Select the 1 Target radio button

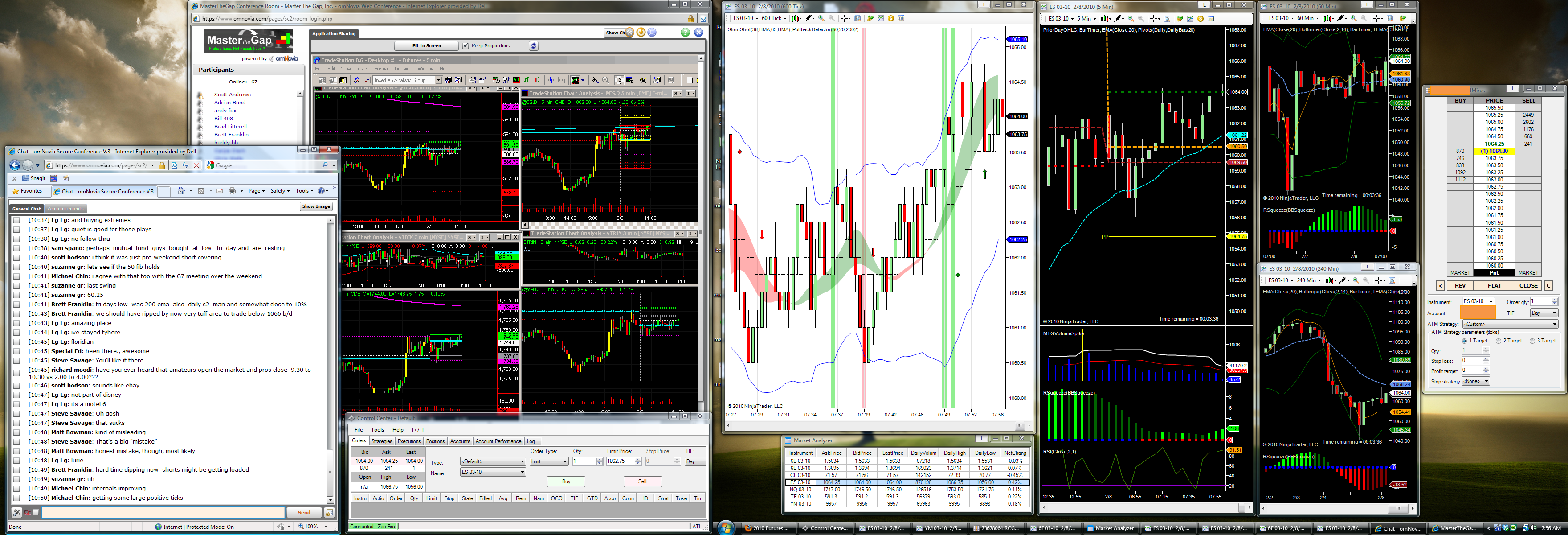tap(1464, 341)
